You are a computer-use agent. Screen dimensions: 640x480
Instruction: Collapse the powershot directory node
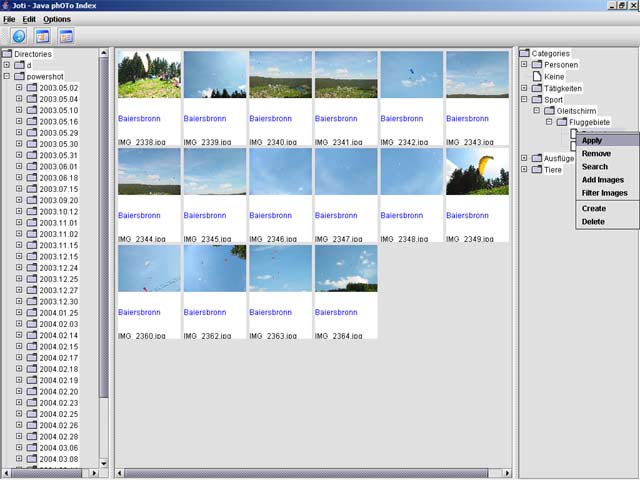[x=7, y=76]
